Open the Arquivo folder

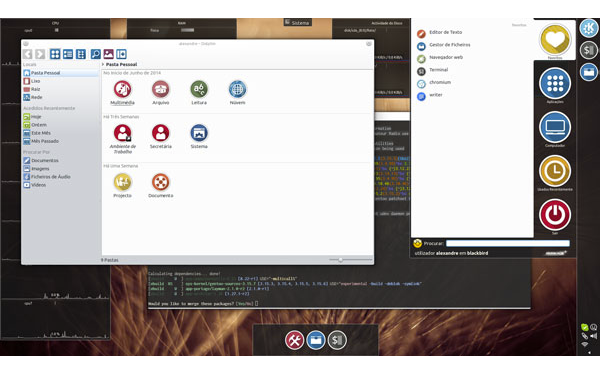click(x=161, y=93)
